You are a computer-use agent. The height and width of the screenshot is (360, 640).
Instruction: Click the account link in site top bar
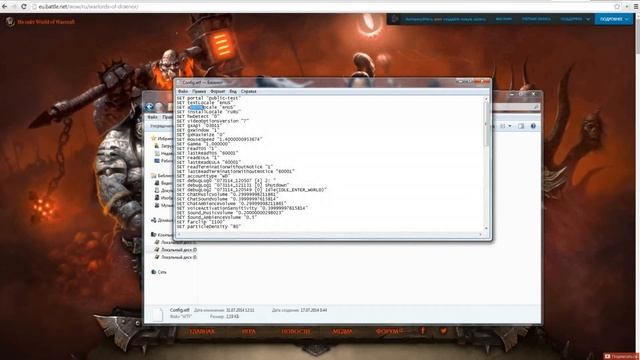point(536,19)
